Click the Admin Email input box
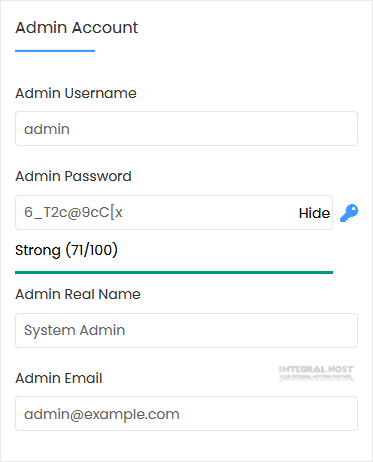This screenshot has width=373, height=462. 186,414
